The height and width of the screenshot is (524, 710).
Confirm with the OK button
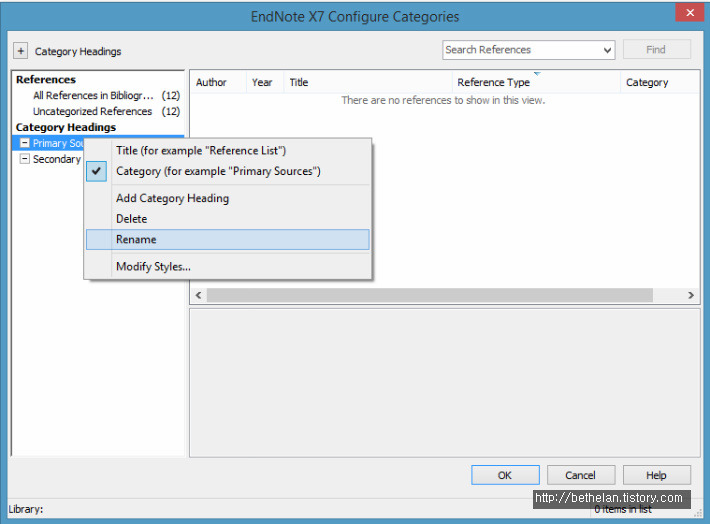coord(505,475)
